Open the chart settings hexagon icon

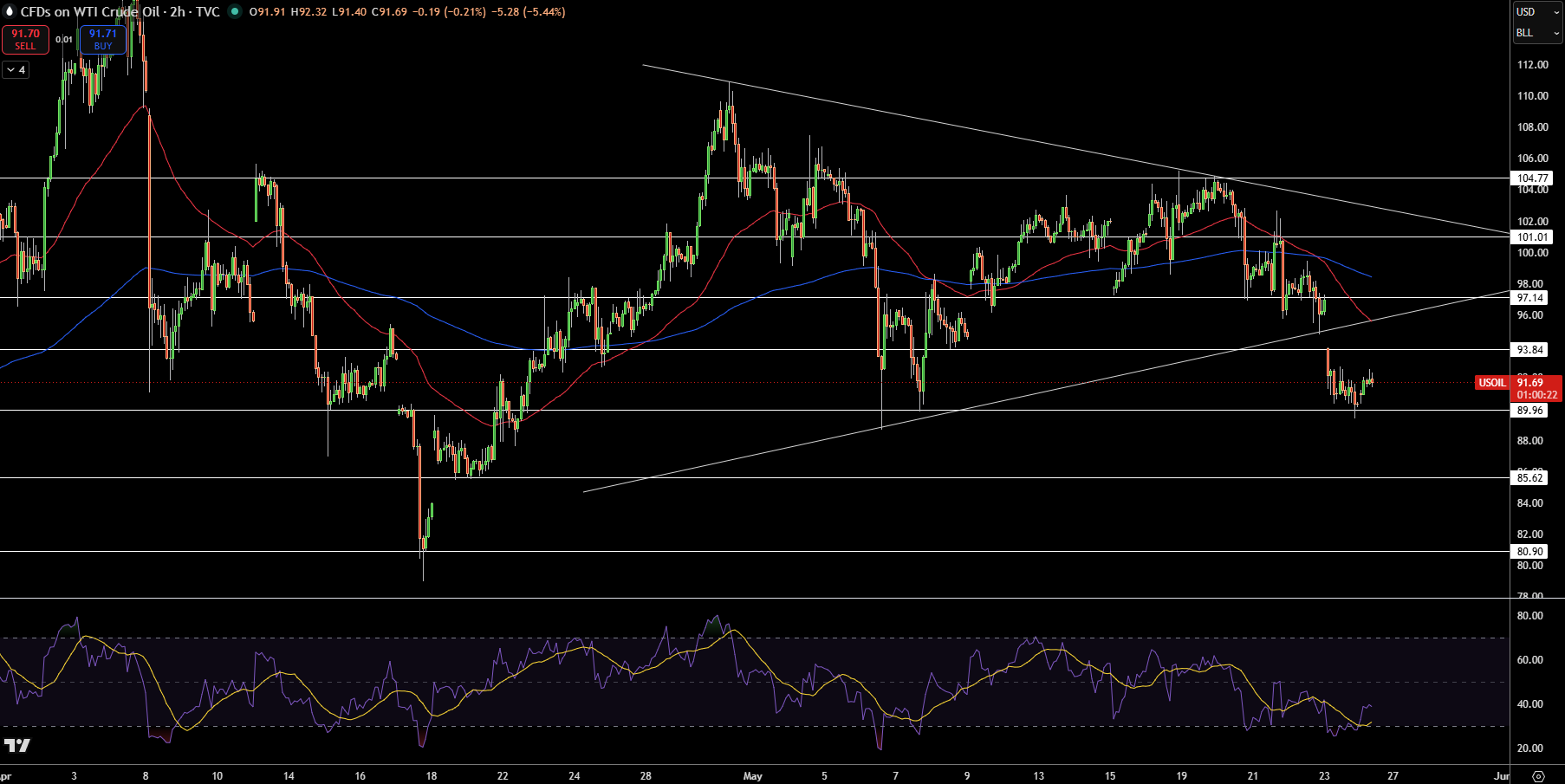coord(1538,776)
